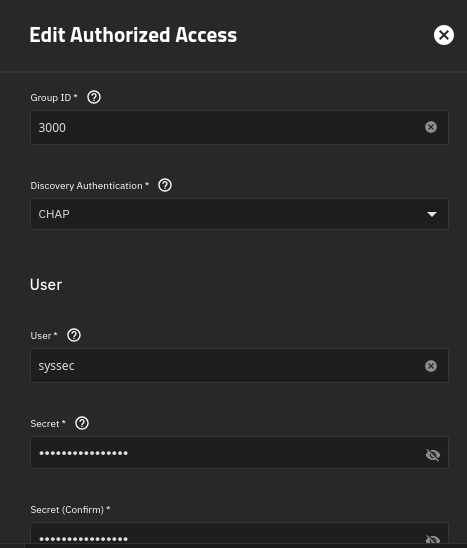Show help for Discovery Authentication
467x548 pixels.
point(165,185)
